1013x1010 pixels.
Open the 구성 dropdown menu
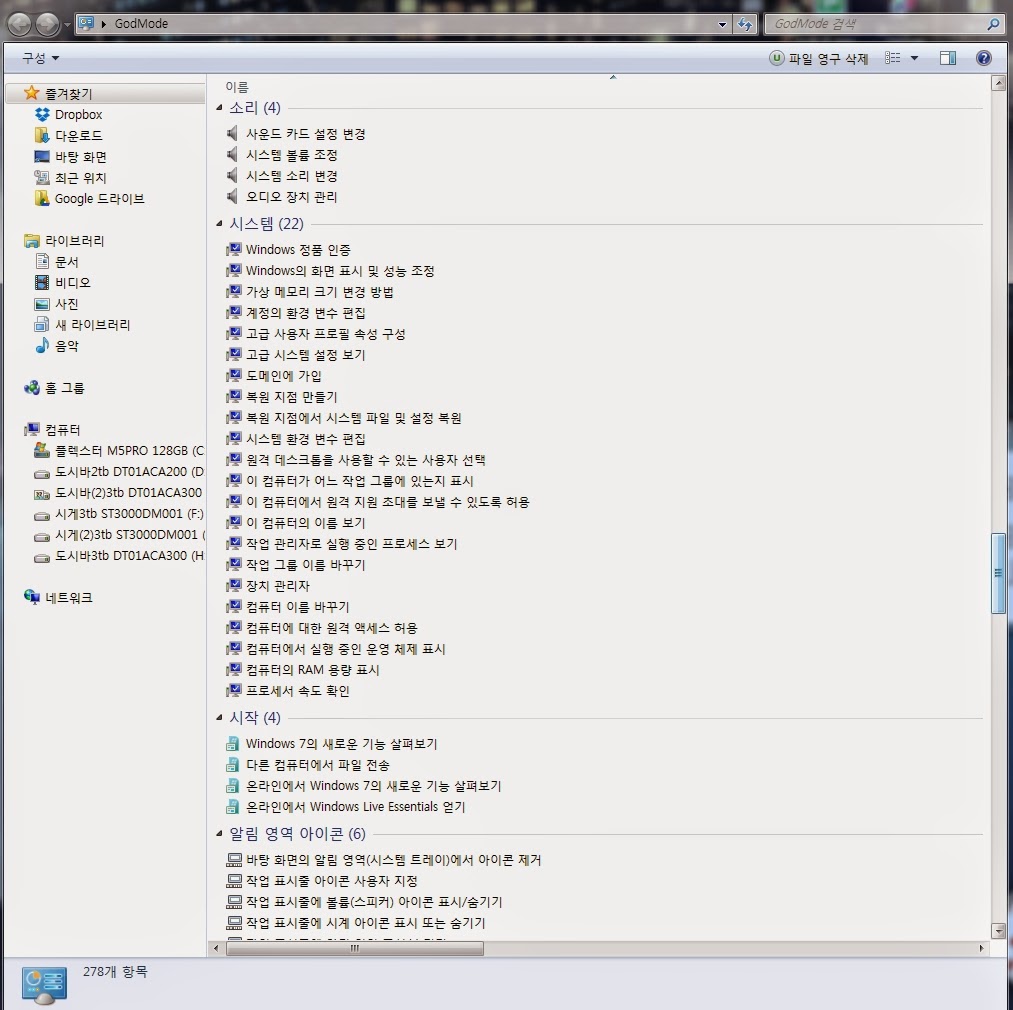(x=40, y=58)
